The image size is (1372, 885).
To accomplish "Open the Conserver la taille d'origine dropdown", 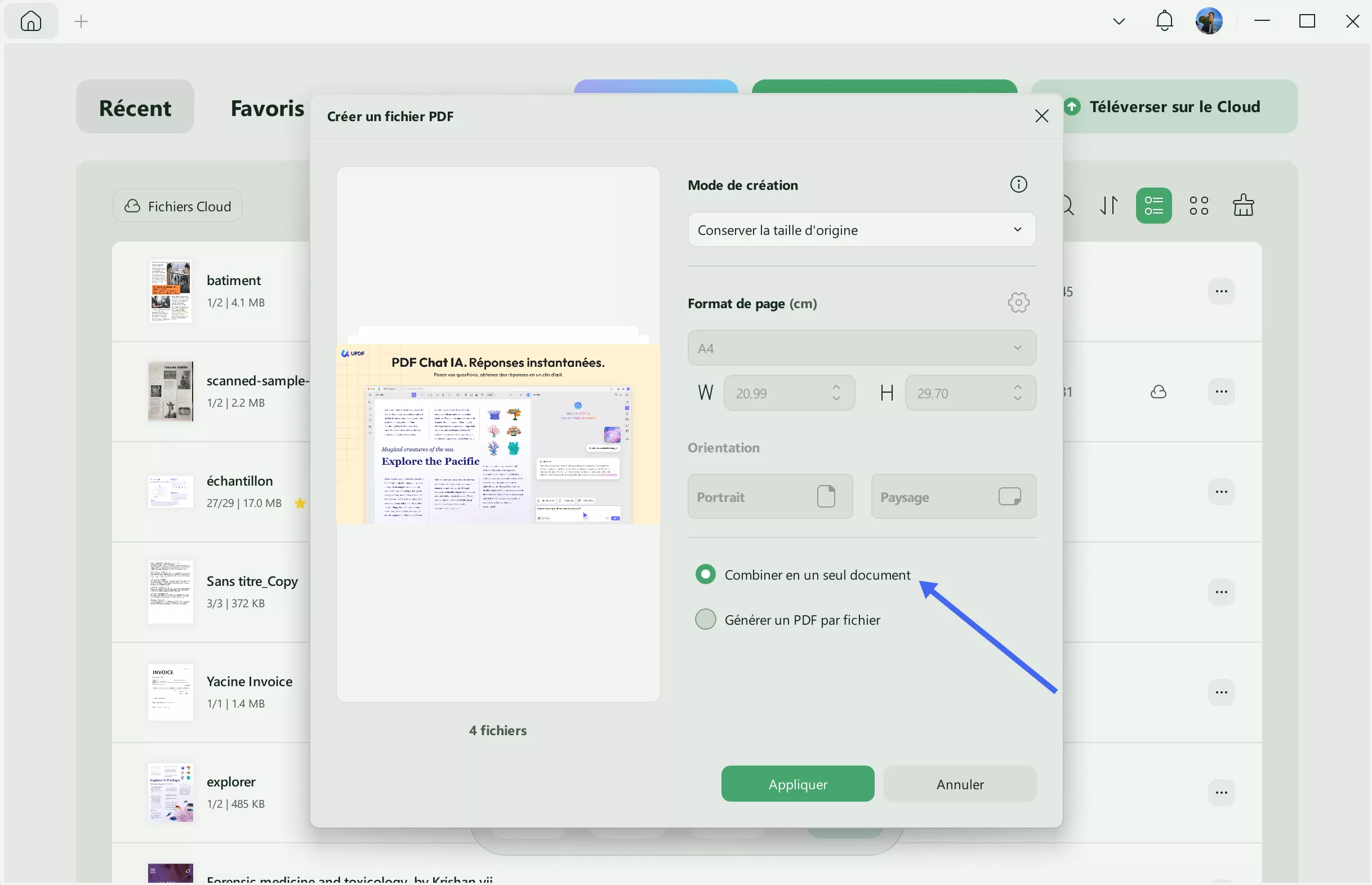I will (861, 229).
